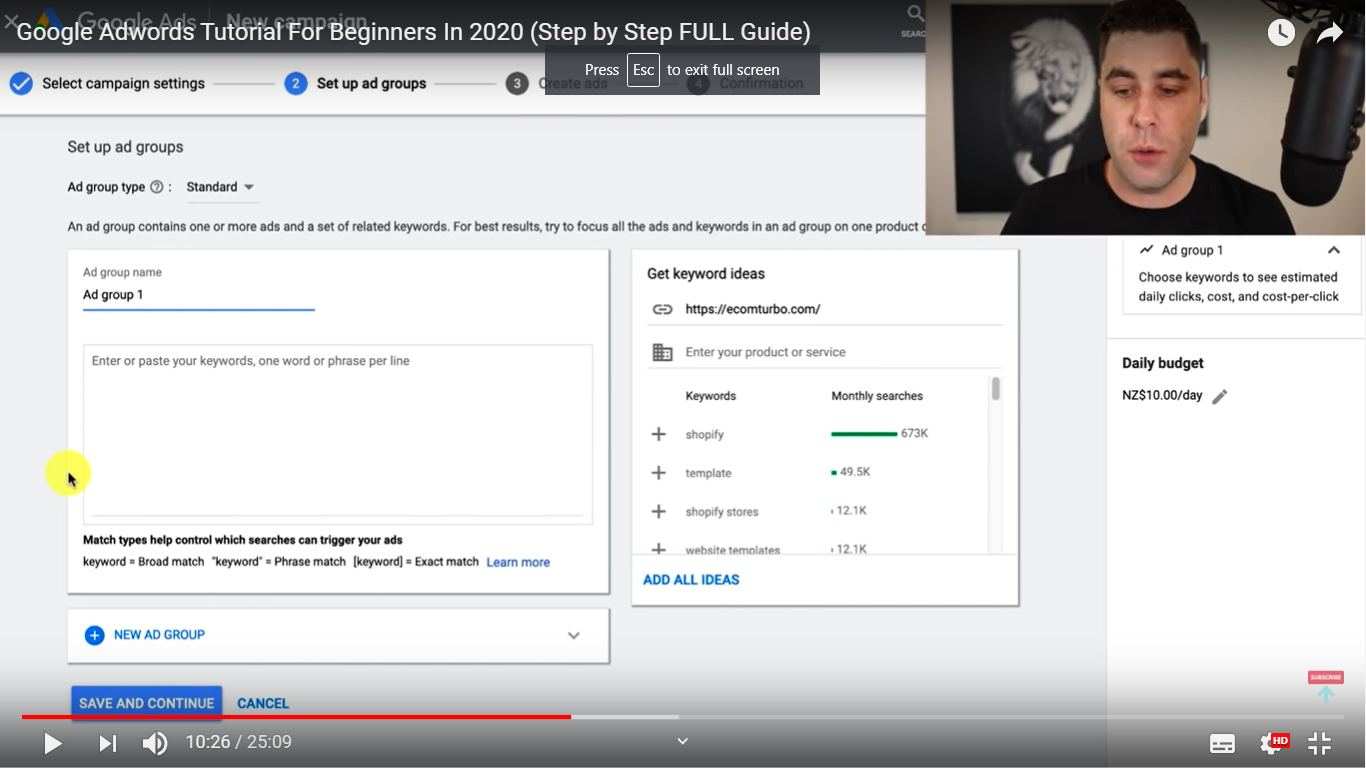The width and height of the screenshot is (1366, 768).
Task: Click Add All Ideas
Action: pyautogui.click(x=691, y=580)
